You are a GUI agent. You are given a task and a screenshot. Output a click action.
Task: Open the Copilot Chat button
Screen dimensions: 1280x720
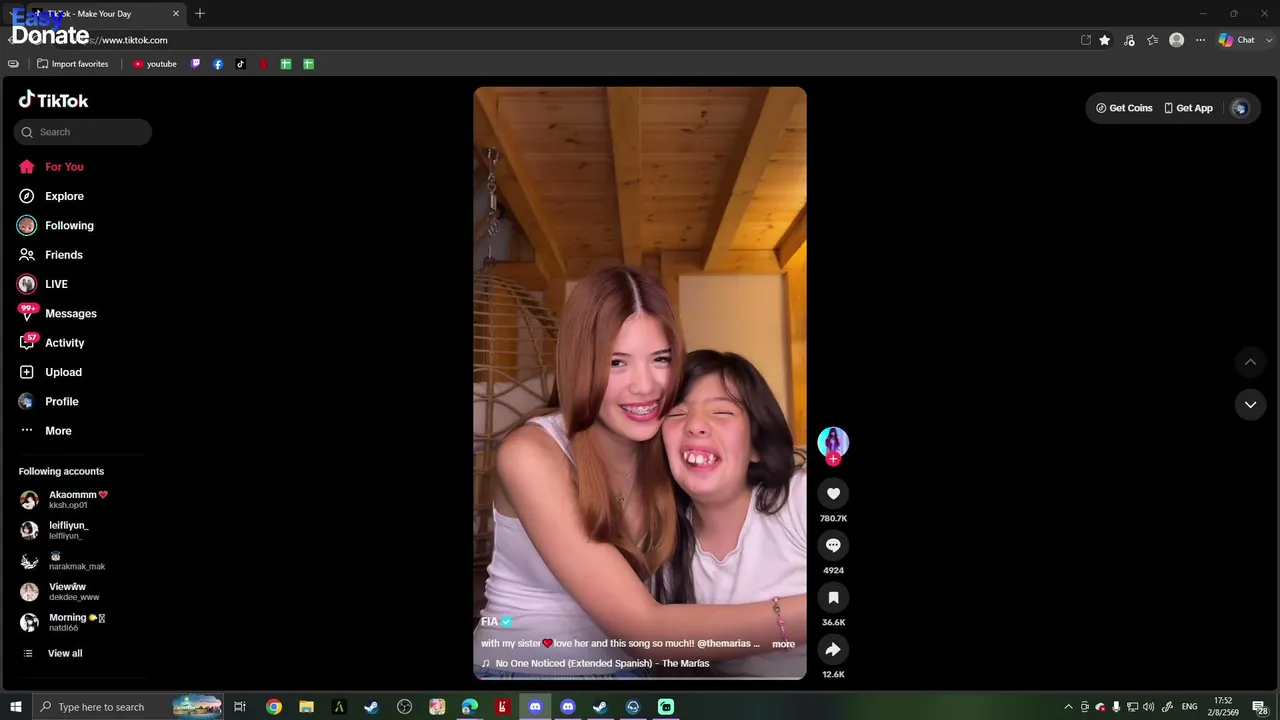coord(1237,40)
